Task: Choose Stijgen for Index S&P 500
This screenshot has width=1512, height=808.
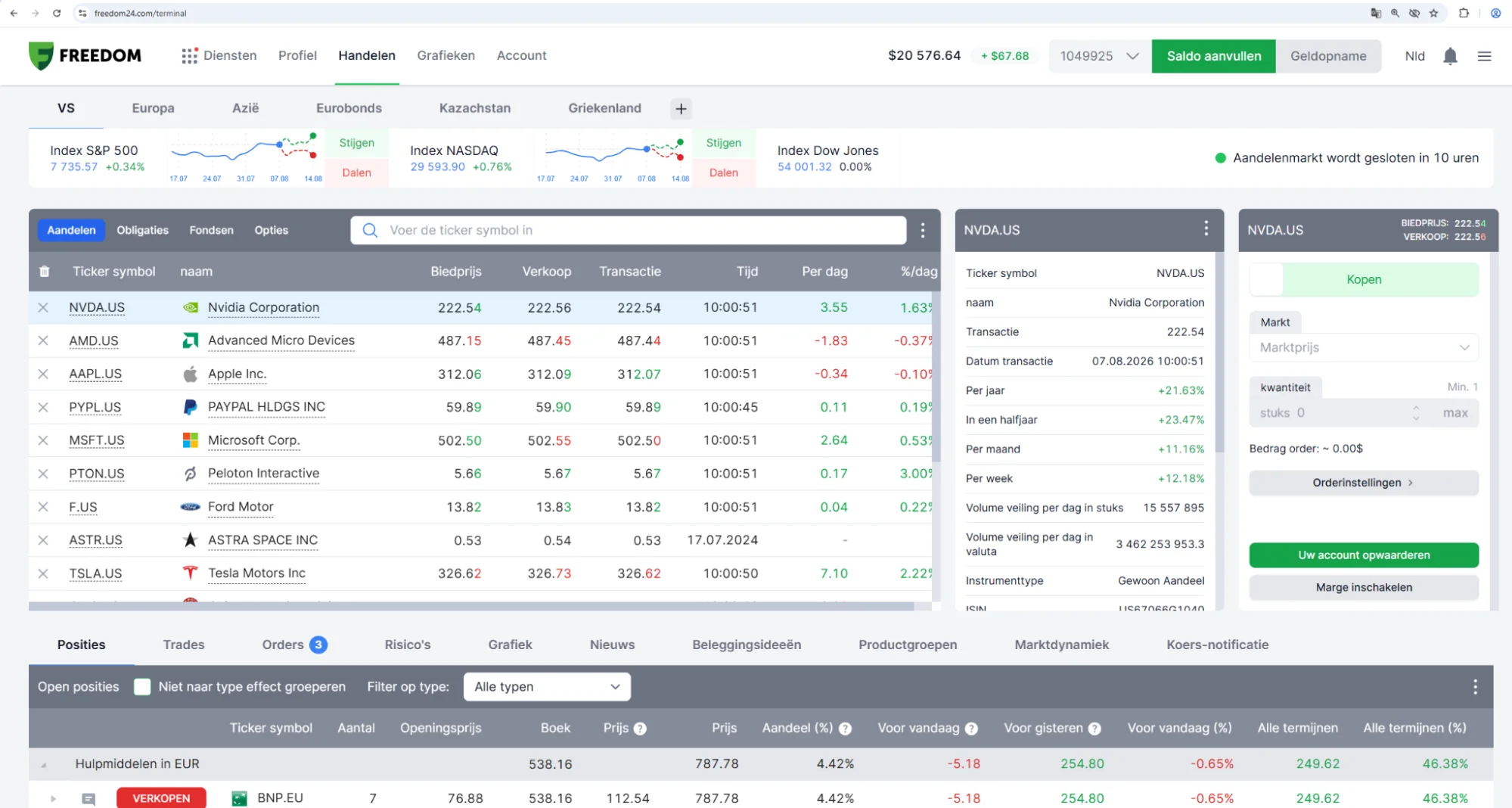Action: tap(356, 143)
